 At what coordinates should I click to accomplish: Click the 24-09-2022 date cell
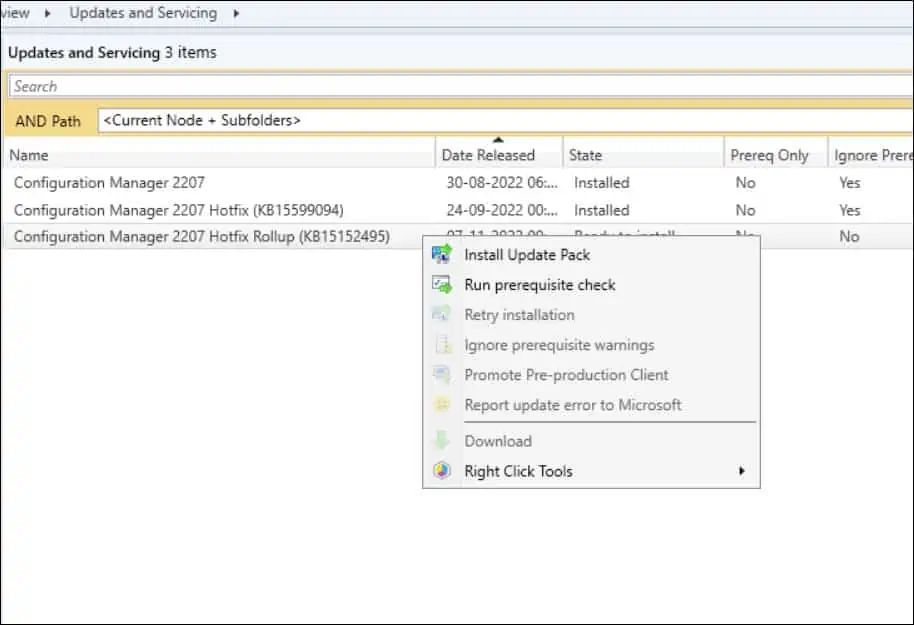click(x=502, y=210)
